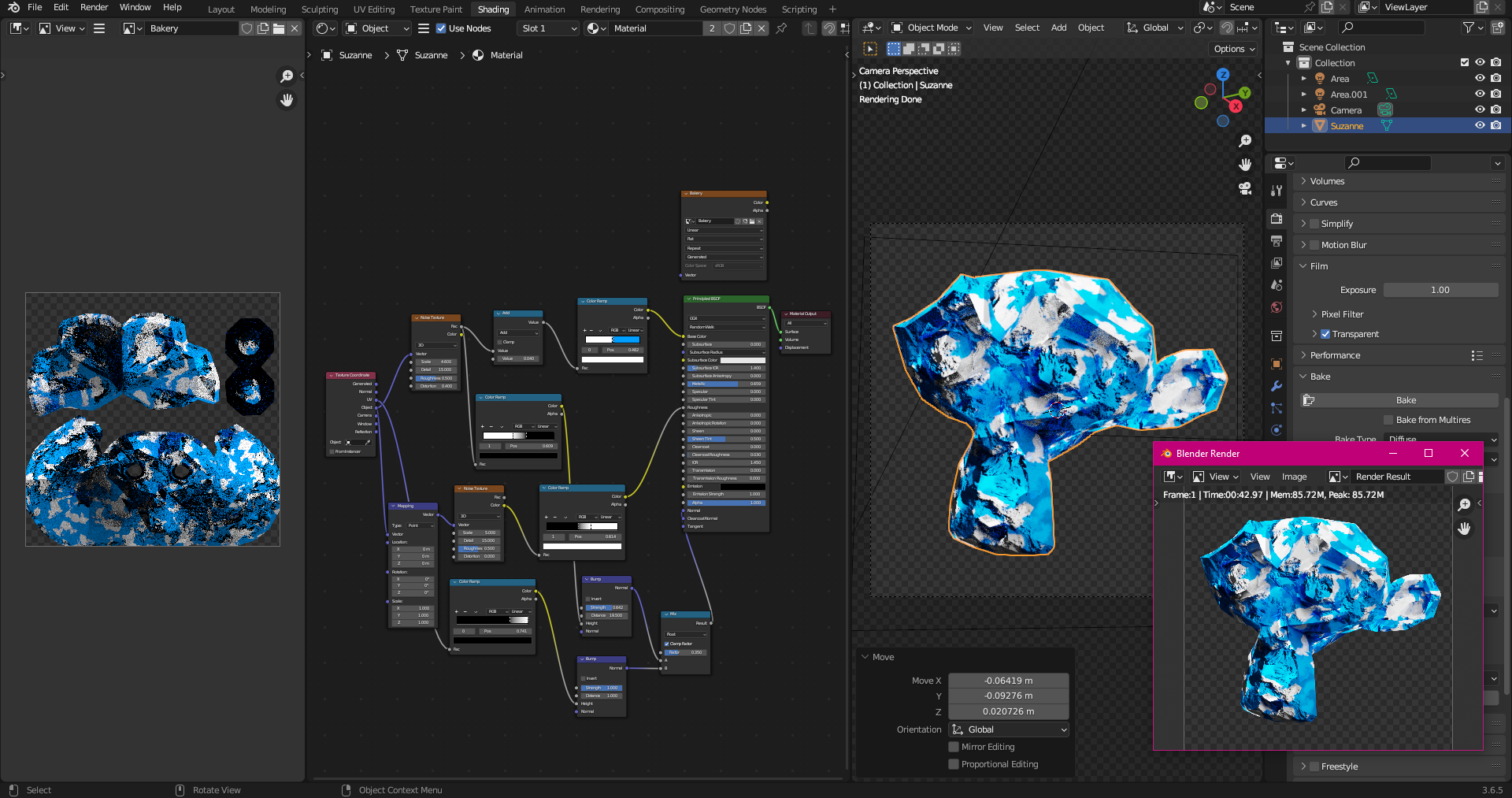Open the Slot 1 material slot dropdown
The image size is (1512, 798).
[549, 28]
